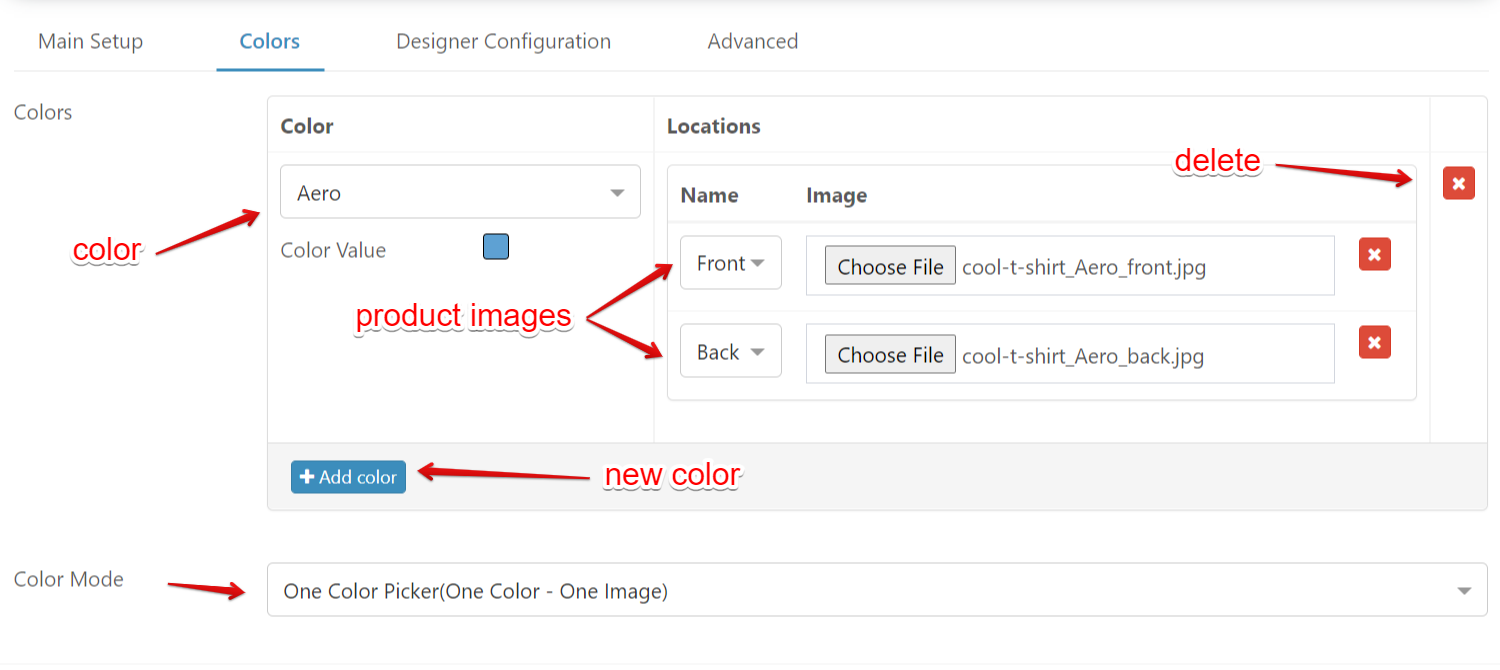Open the Aero color dropdown
The height and width of the screenshot is (670, 1500).
coord(460,192)
